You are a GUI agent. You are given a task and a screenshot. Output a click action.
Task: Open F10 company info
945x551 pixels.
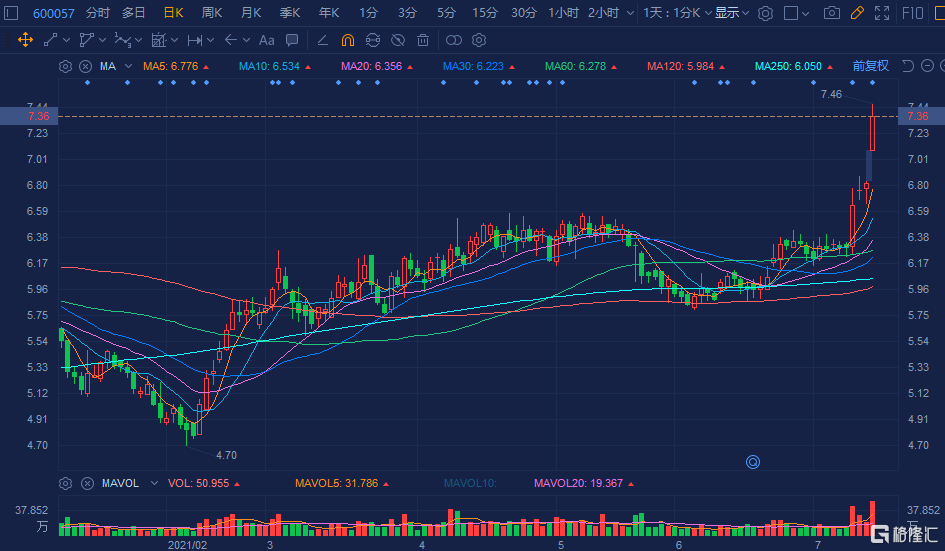point(913,13)
